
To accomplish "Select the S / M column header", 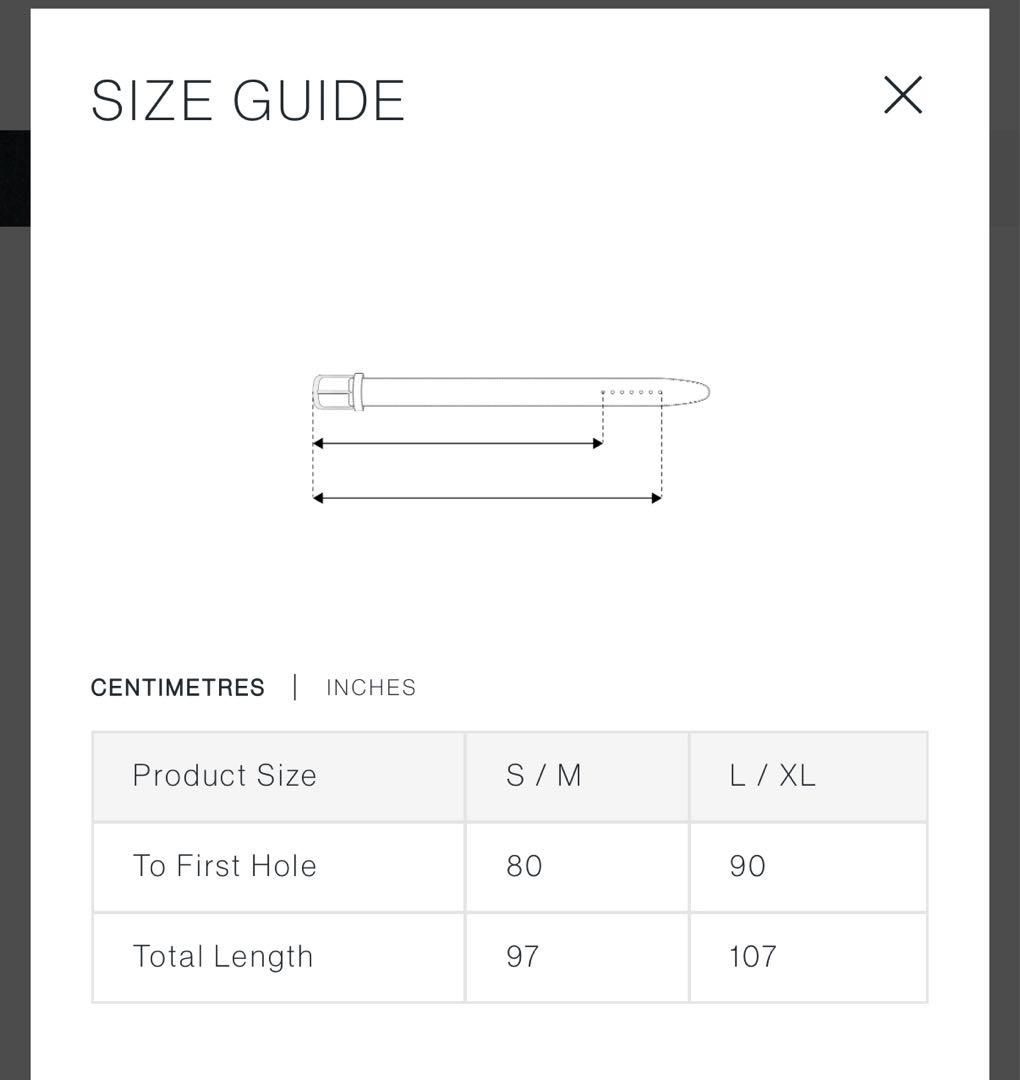I will 544,776.
